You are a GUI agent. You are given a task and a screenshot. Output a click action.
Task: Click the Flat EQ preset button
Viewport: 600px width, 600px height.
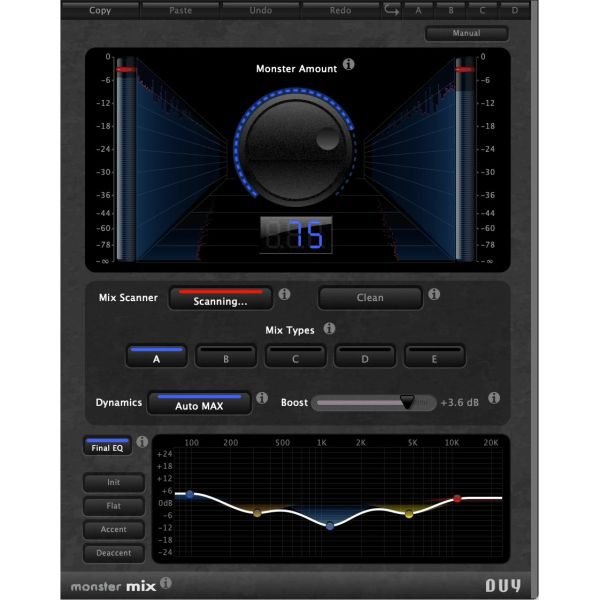click(x=114, y=506)
